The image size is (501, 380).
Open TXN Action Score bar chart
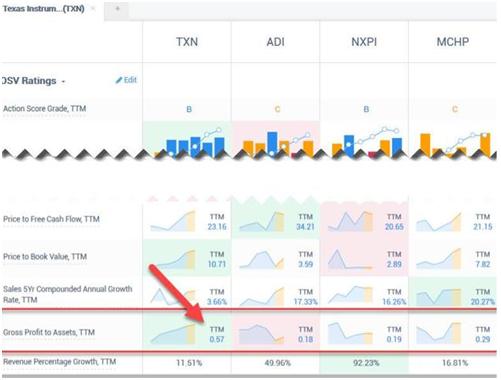(x=189, y=142)
